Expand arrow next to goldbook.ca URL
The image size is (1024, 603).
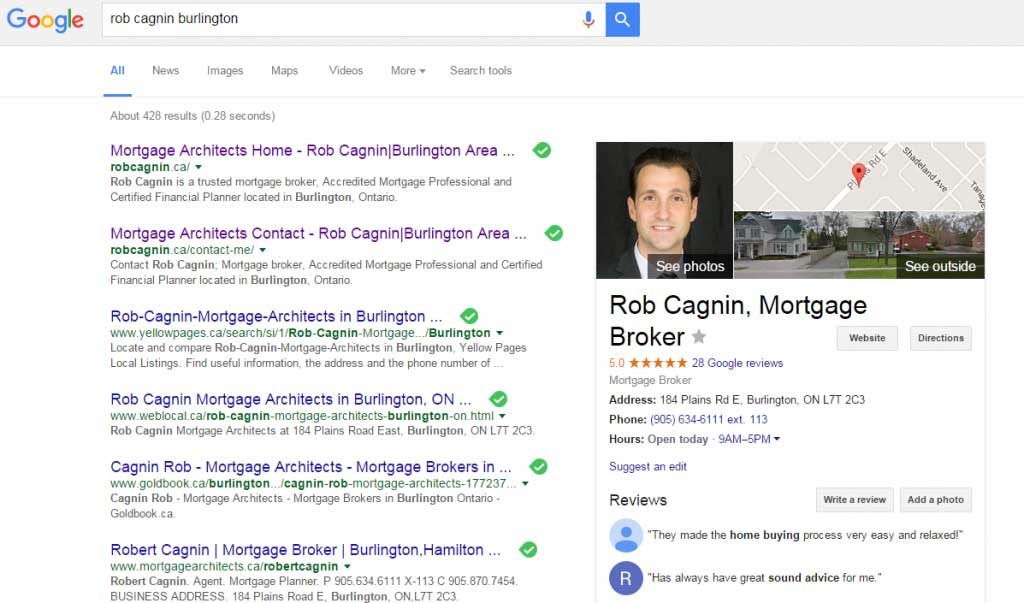(525, 484)
